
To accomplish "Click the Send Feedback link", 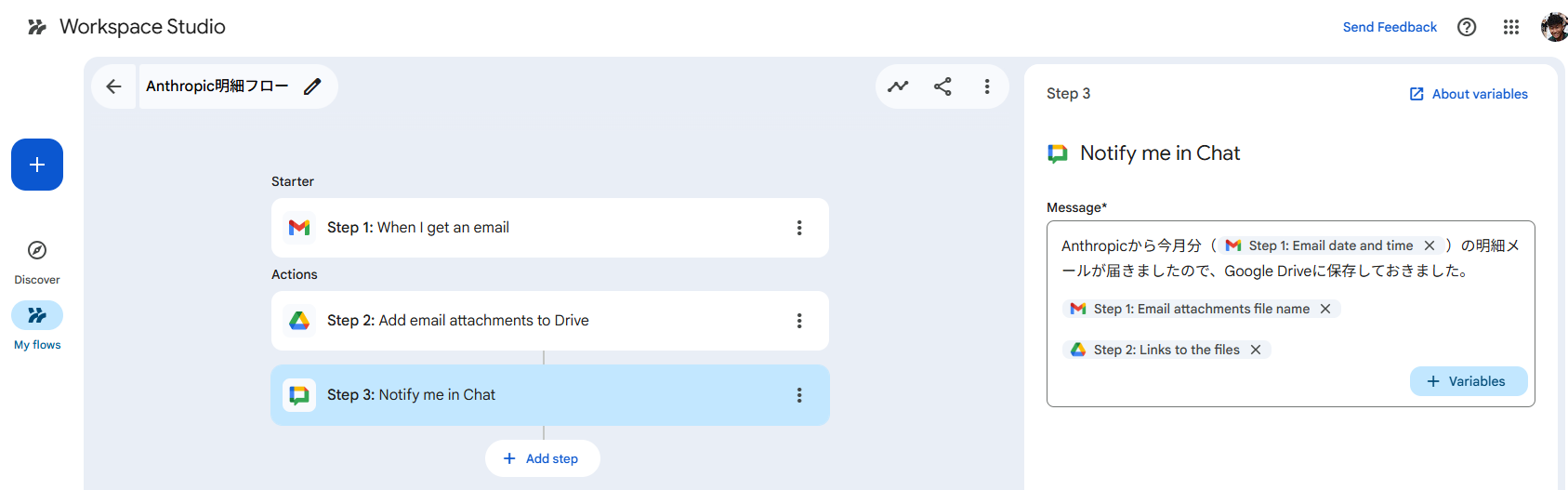I will pyautogui.click(x=1390, y=27).
